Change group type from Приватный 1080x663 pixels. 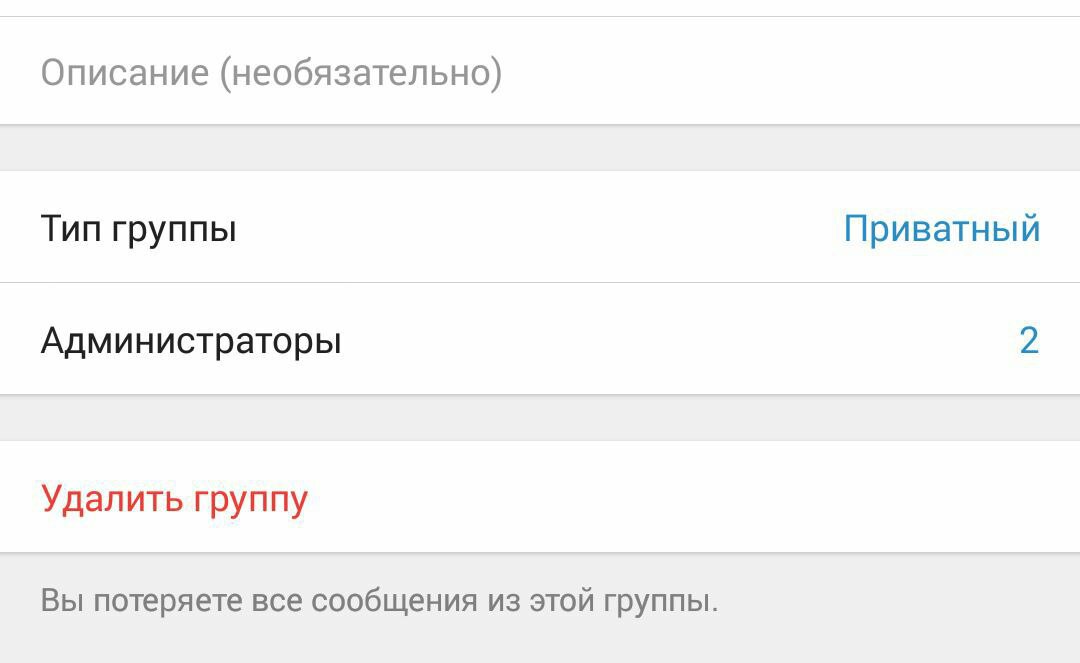pos(941,229)
